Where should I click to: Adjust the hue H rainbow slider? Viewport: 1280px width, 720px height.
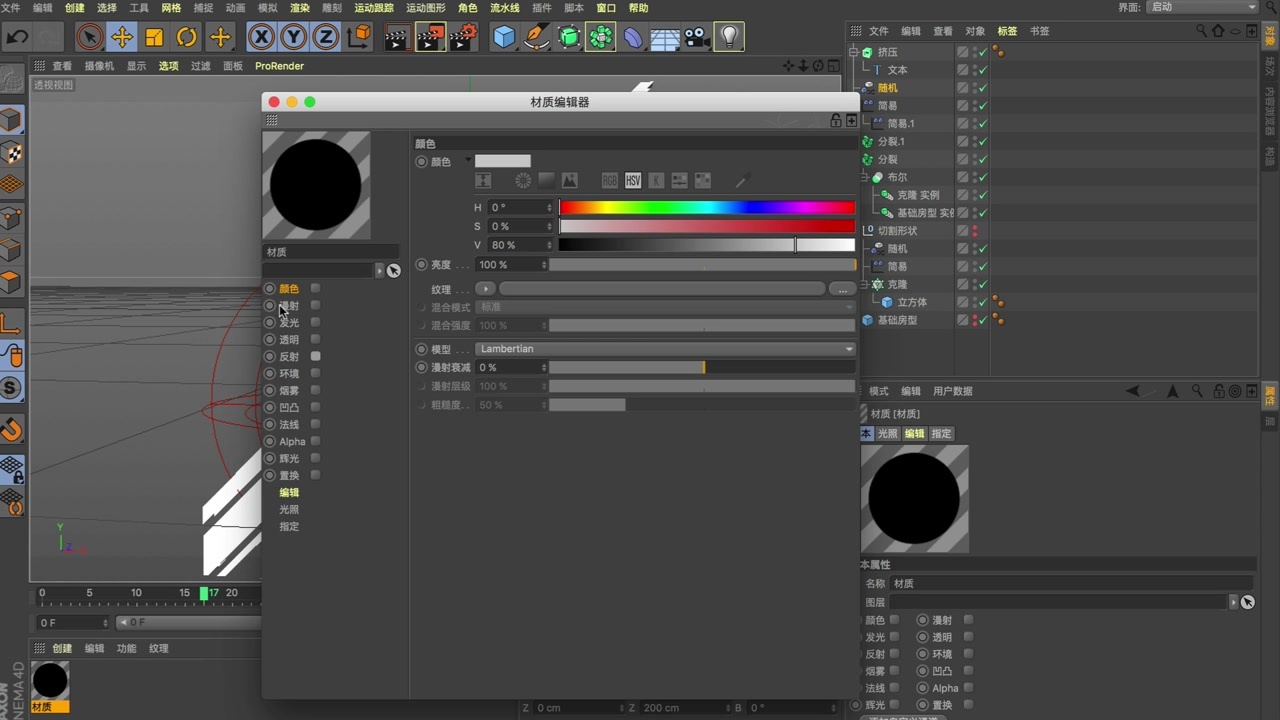707,207
